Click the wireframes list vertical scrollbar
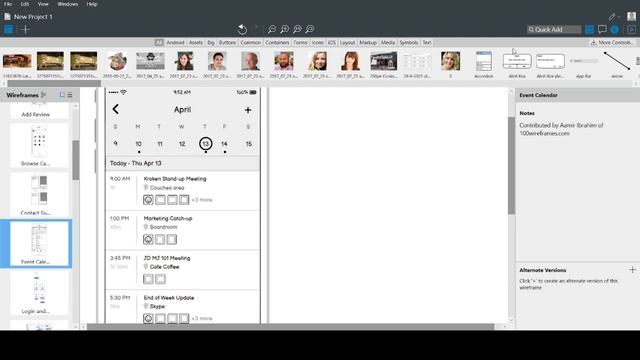 [76, 160]
